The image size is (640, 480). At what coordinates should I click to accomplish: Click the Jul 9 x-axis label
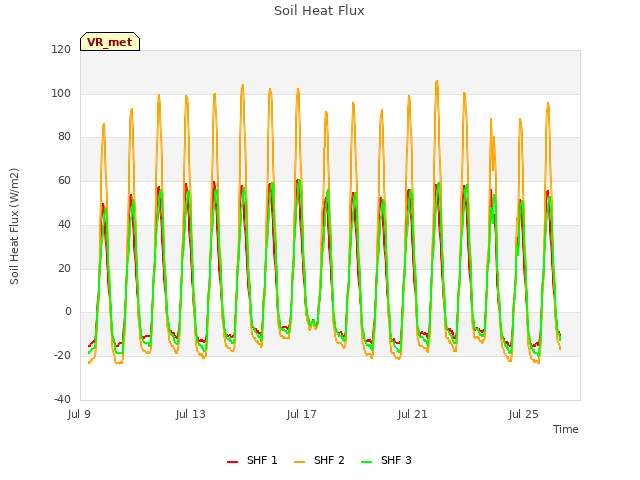tap(79, 414)
